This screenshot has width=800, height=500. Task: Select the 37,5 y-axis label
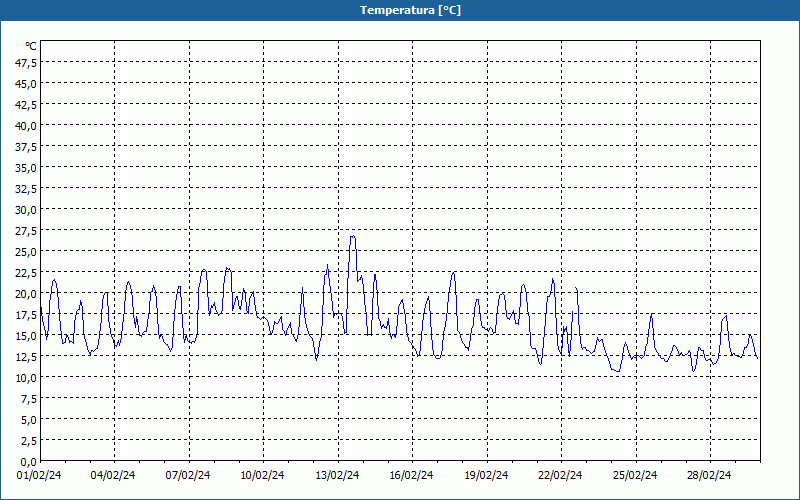click(x=27, y=147)
